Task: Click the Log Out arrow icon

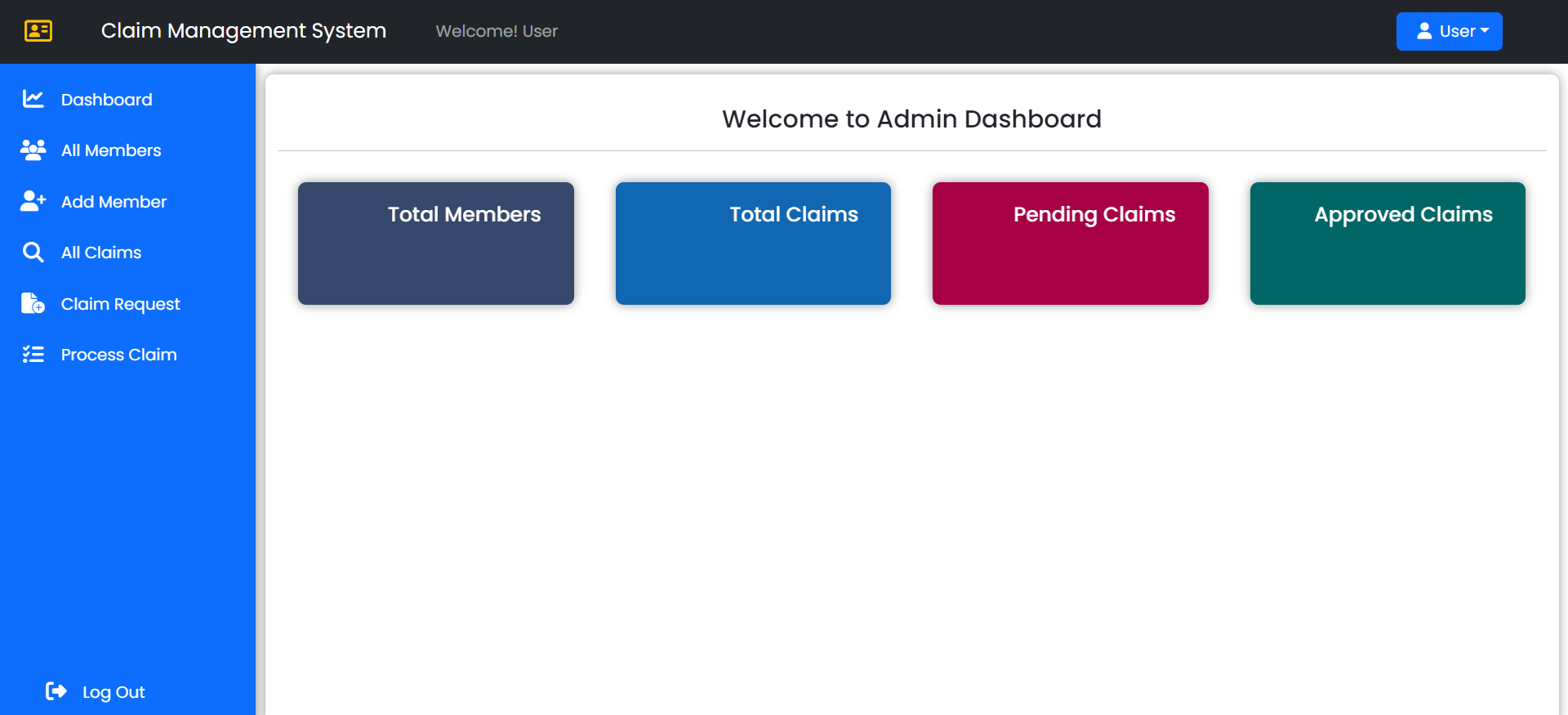Action: click(56, 691)
